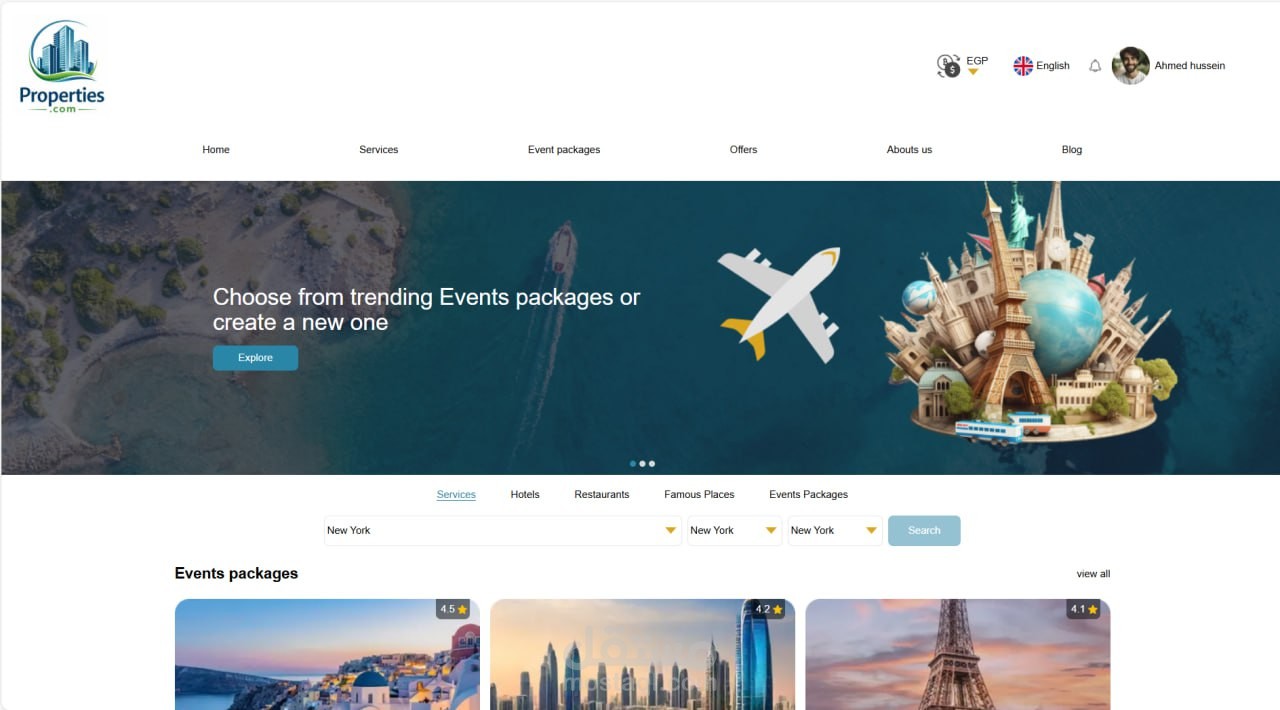This screenshot has width=1280, height=710.
Task: Select the third carousel slide dot
Action: point(652,464)
